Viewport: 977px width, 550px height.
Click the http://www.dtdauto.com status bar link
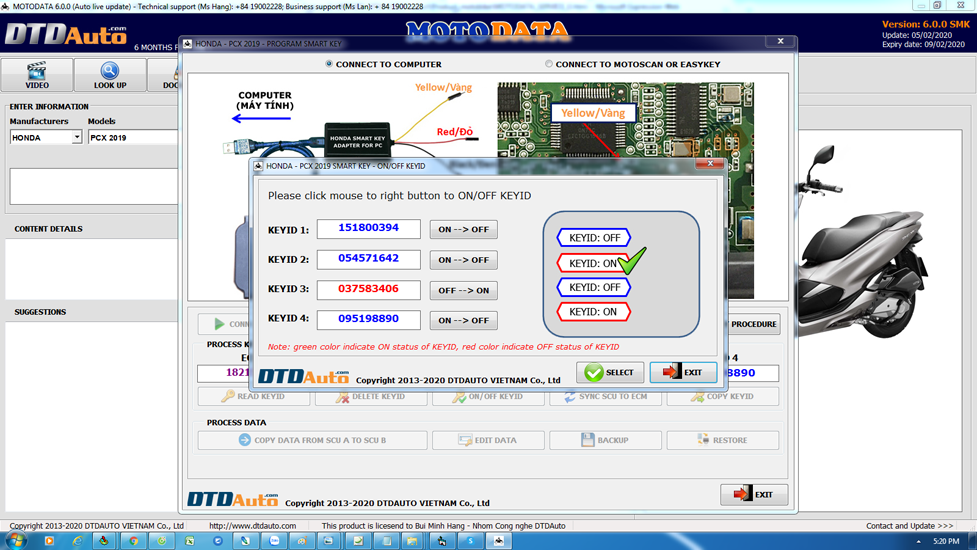(252, 526)
